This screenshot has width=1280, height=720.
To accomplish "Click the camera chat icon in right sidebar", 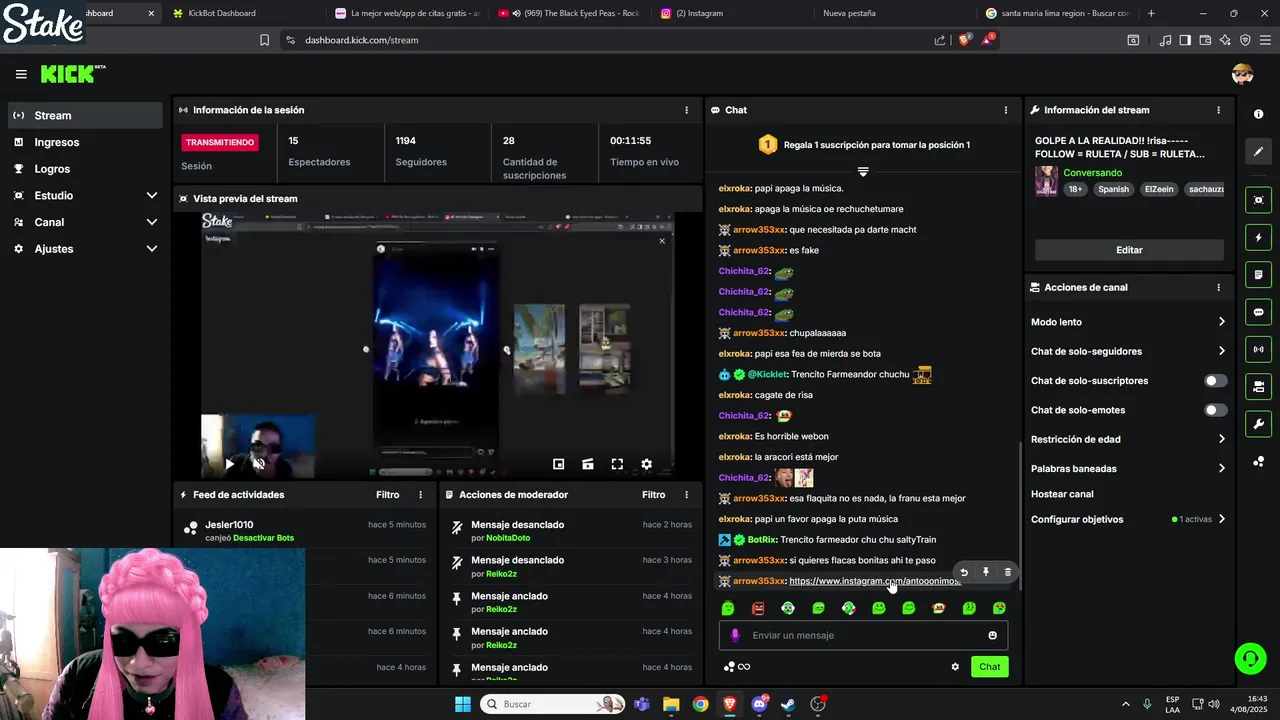I will 1258,386.
